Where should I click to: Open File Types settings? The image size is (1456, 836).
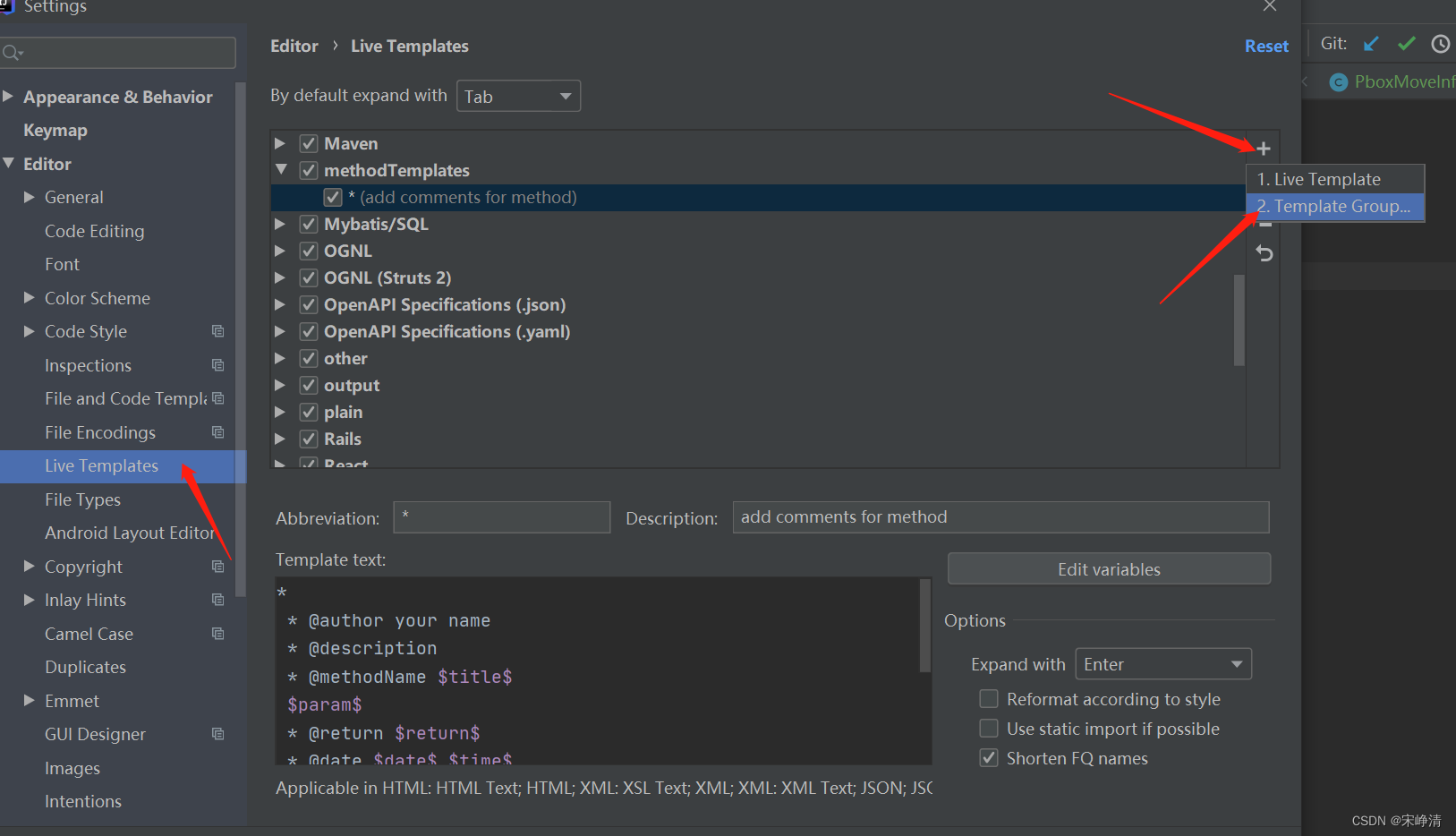[82, 499]
